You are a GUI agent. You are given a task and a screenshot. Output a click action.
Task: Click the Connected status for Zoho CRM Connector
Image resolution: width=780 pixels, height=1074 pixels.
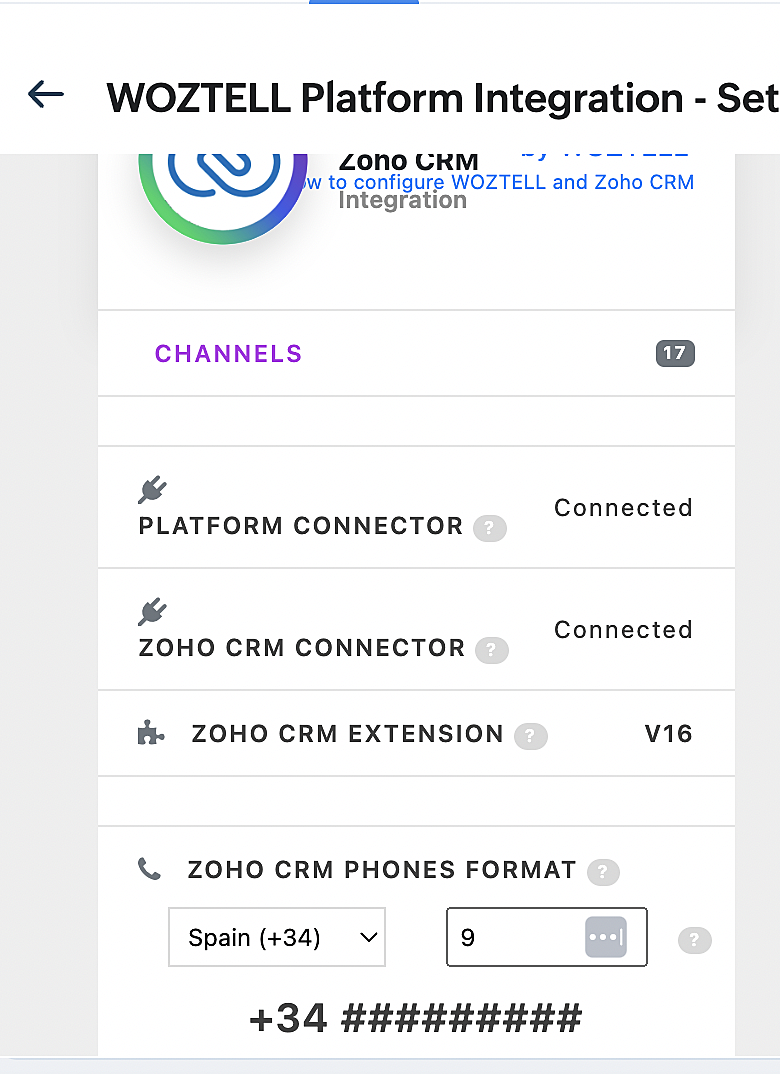[x=623, y=629]
